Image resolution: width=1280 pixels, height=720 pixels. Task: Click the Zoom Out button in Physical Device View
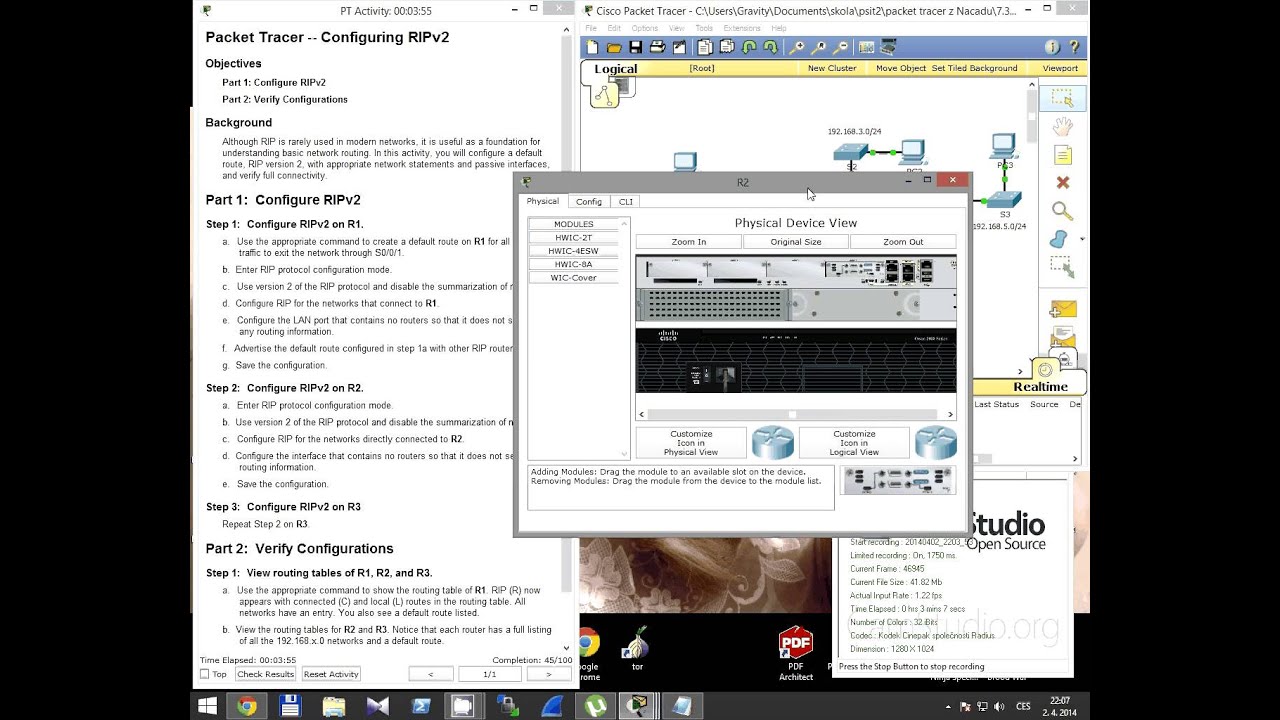[903, 242]
